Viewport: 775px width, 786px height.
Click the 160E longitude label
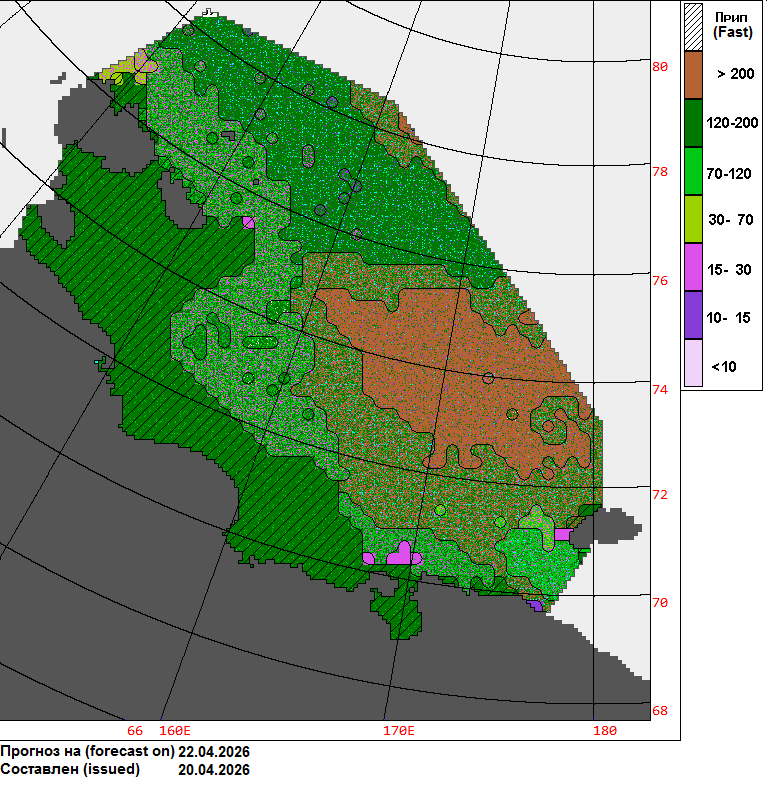[x=175, y=731]
